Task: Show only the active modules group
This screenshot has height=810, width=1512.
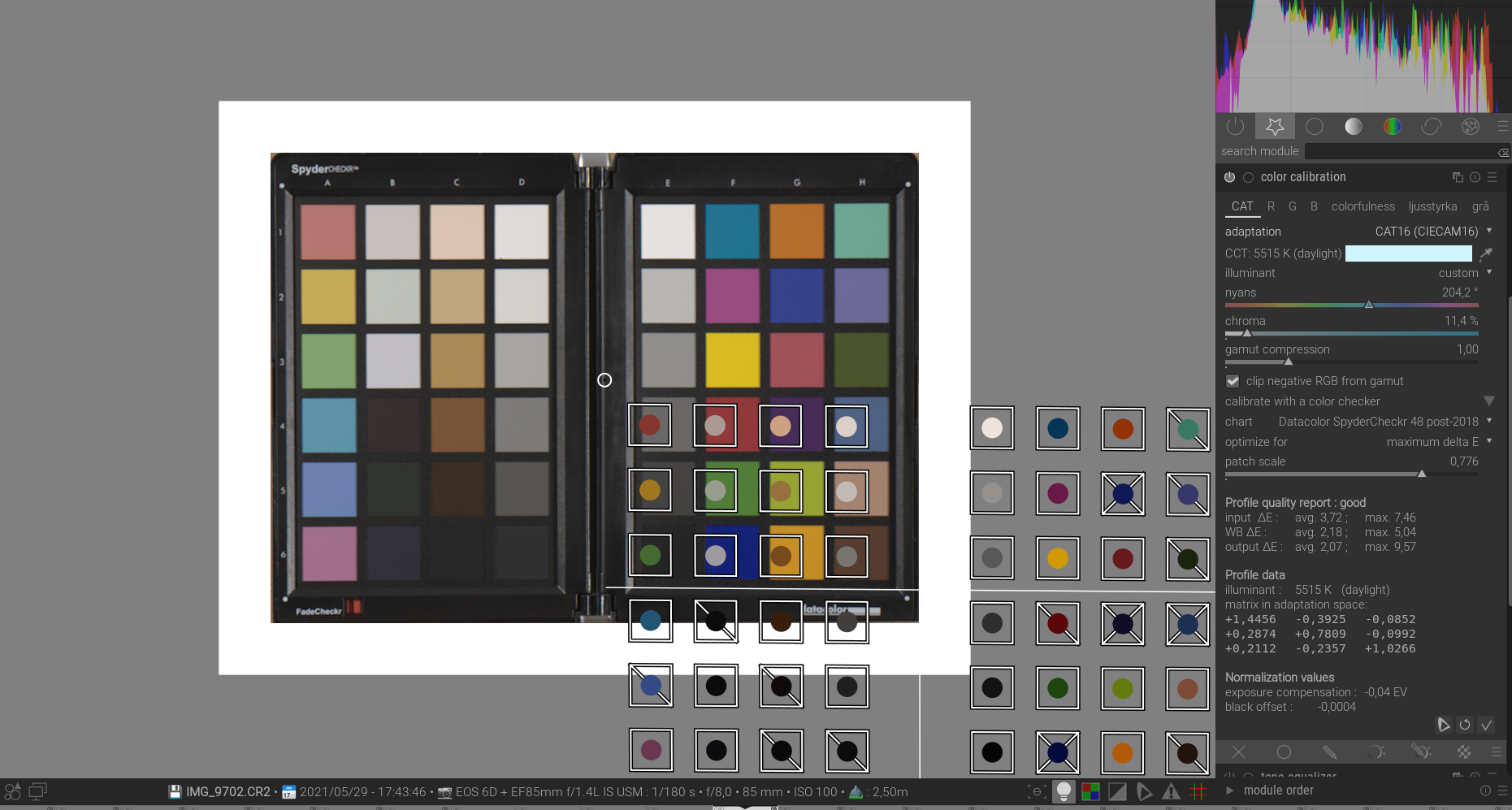Action: pyautogui.click(x=1236, y=127)
